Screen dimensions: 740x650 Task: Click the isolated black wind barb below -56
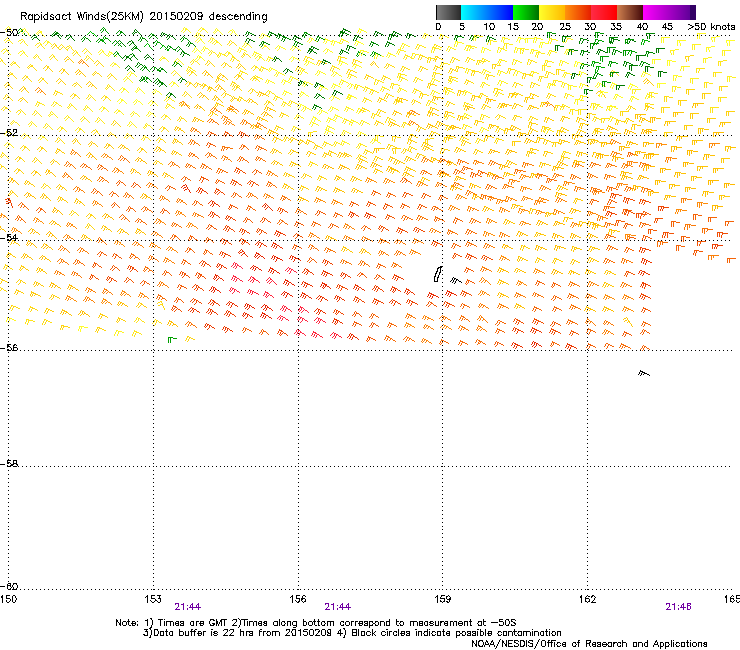click(x=644, y=373)
